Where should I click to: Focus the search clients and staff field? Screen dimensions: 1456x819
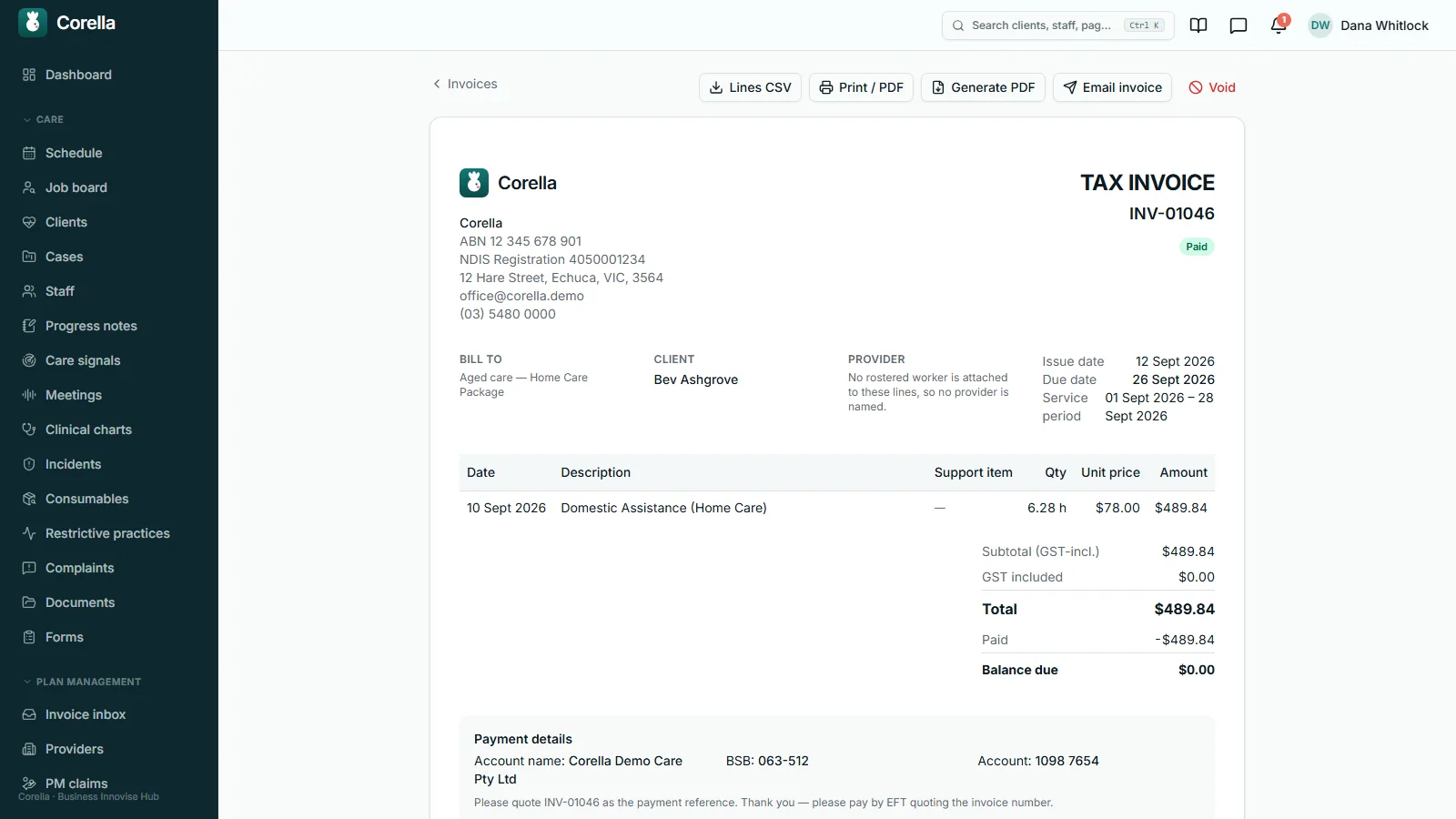coord(1057,25)
